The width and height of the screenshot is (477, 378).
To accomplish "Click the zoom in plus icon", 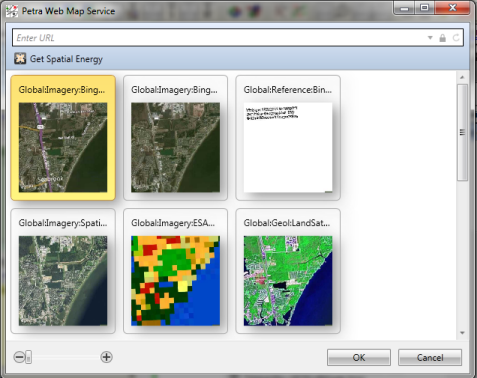I will 106,357.
